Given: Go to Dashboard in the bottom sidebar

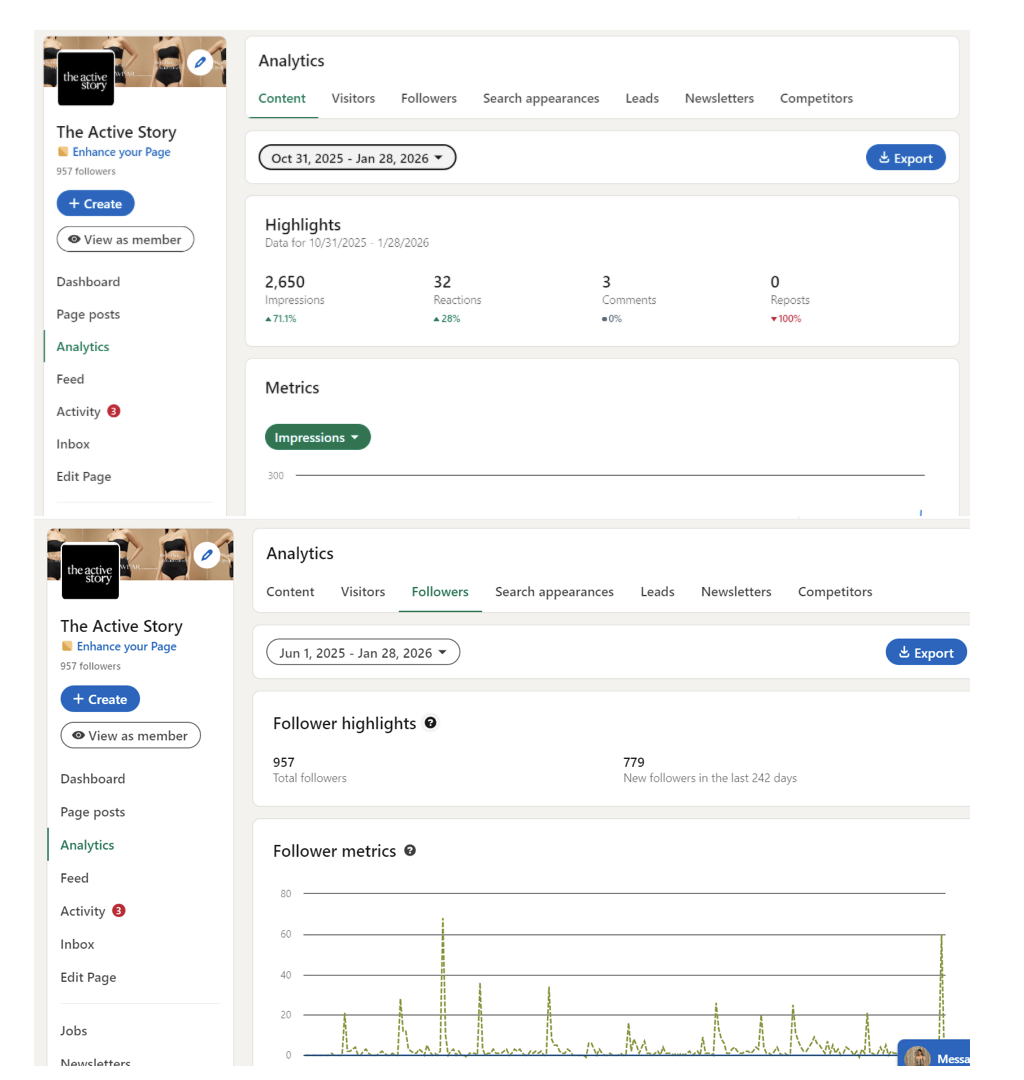Looking at the screenshot, I should click(92, 778).
